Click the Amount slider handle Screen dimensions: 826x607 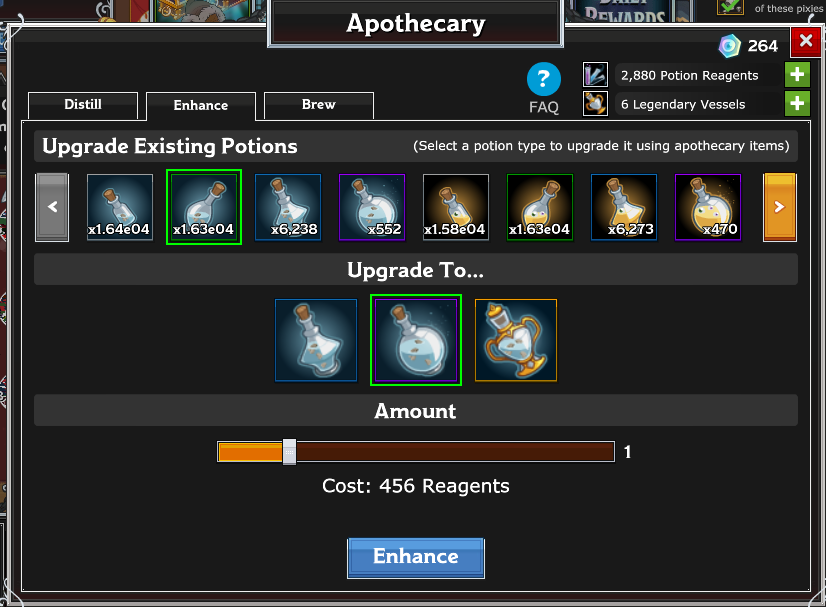point(289,452)
